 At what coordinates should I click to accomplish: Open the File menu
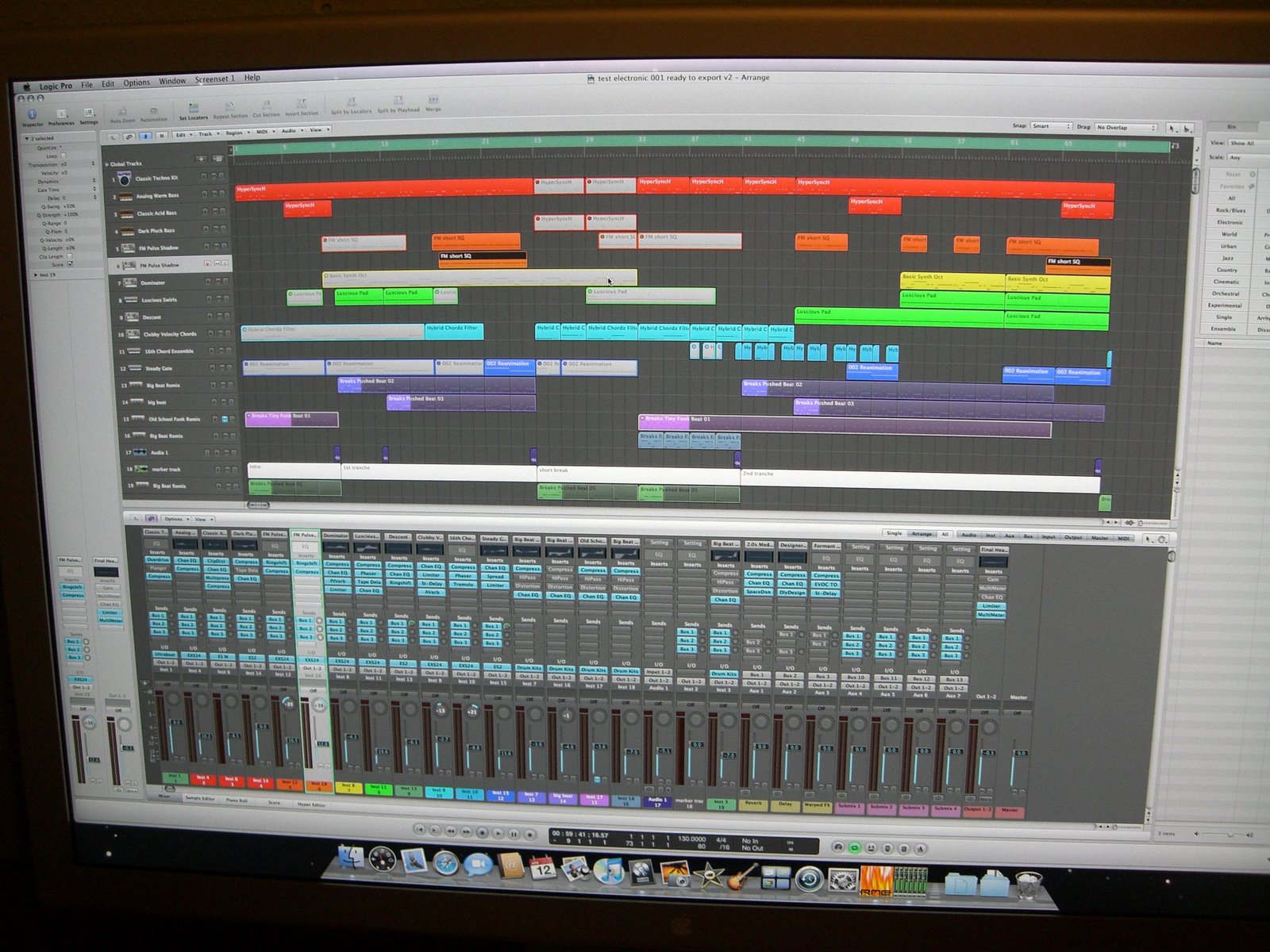tap(87, 84)
